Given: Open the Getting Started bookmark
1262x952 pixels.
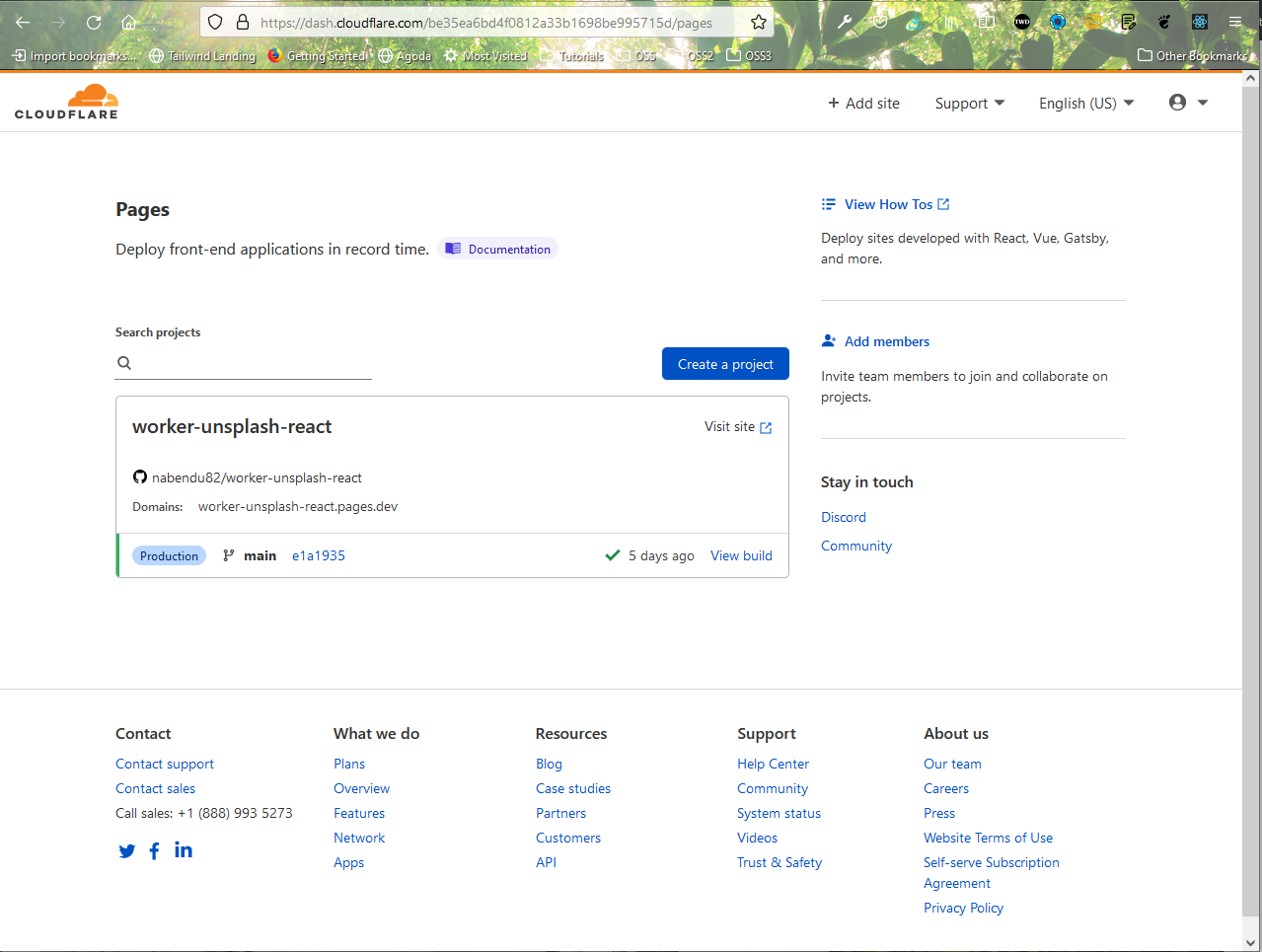Looking at the screenshot, I should (317, 56).
